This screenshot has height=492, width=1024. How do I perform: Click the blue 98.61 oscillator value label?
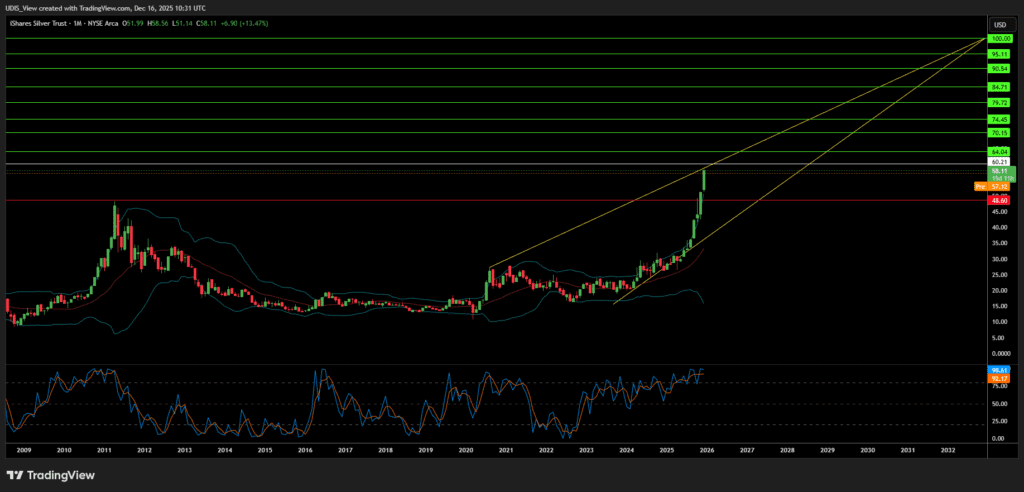[1000, 370]
